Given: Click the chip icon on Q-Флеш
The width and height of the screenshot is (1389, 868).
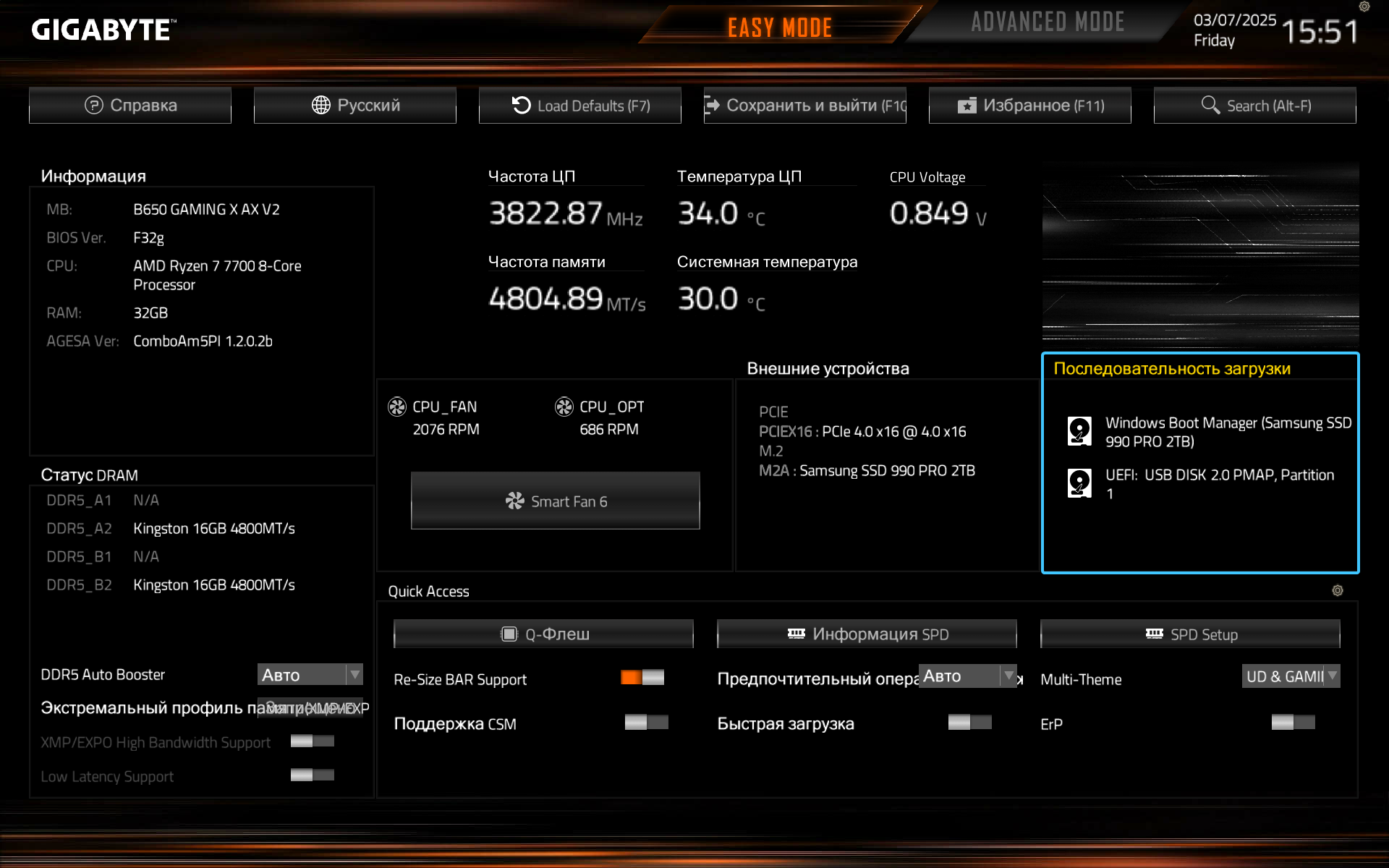Looking at the screenshot, I should coord(509,634).
